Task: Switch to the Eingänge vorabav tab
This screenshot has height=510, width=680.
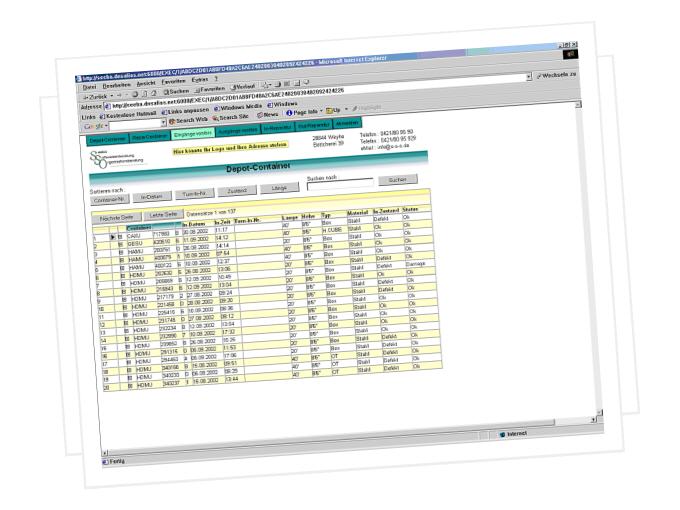Action: 192,134
